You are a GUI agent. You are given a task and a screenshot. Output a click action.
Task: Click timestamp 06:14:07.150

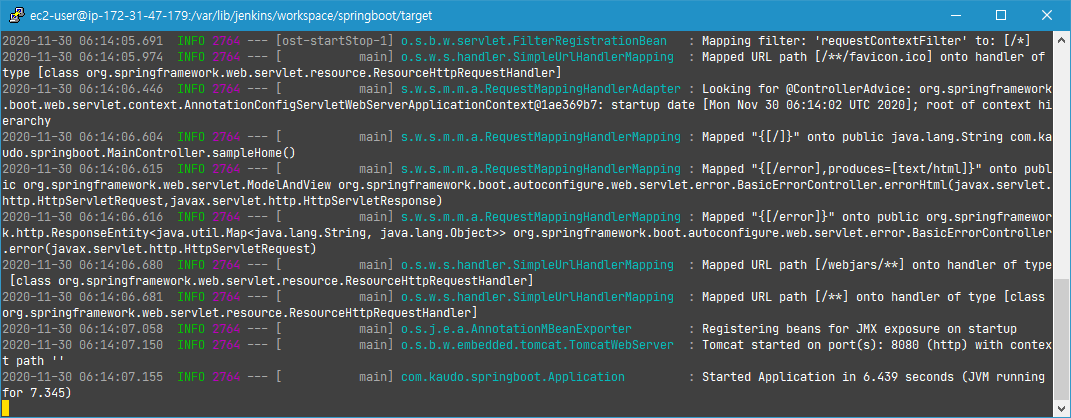123,345
